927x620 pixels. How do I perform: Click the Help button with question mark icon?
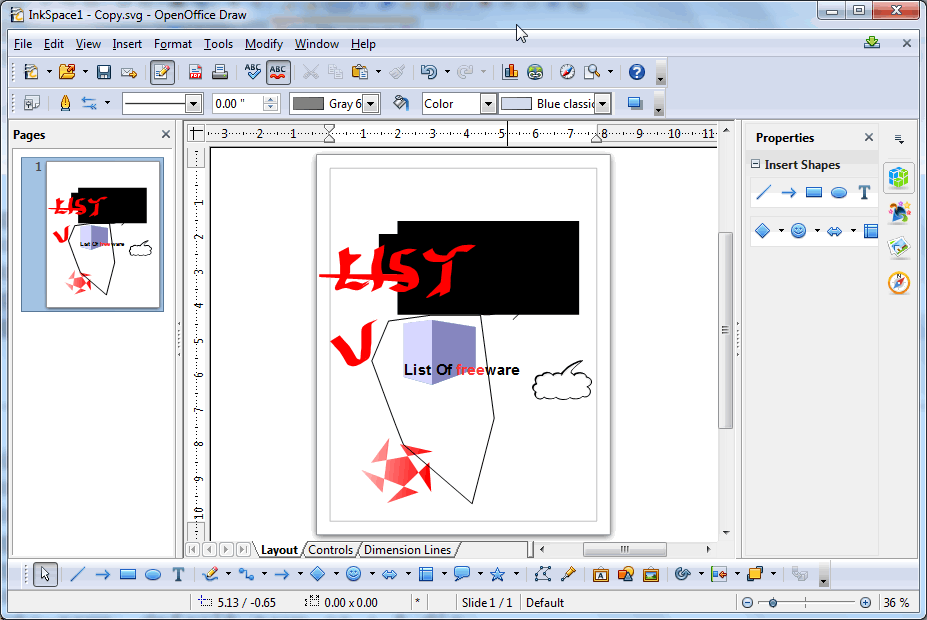click(637, 71)
